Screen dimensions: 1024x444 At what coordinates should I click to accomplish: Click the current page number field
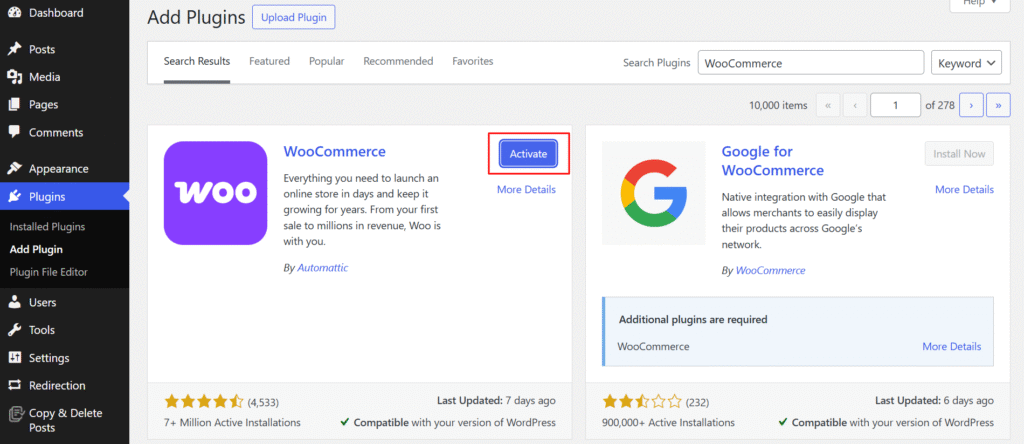click(x=895, y=105)
